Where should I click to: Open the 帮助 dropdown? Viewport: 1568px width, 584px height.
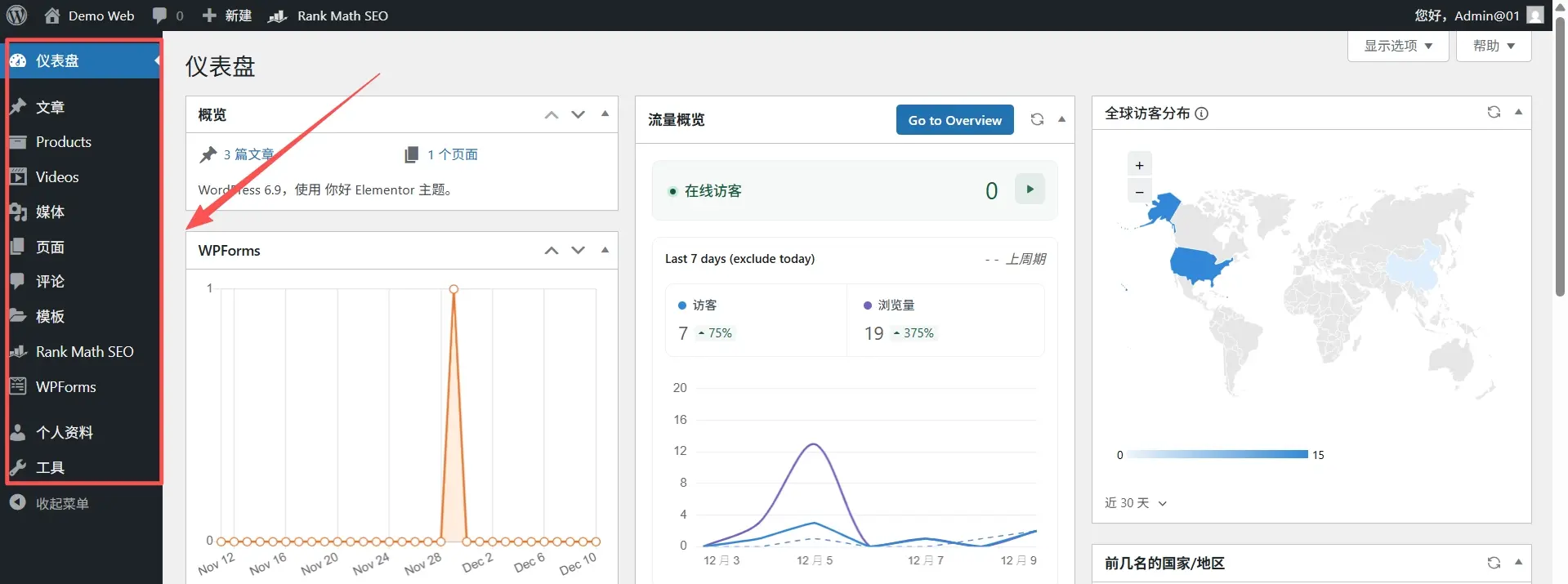click(1494, 46)
